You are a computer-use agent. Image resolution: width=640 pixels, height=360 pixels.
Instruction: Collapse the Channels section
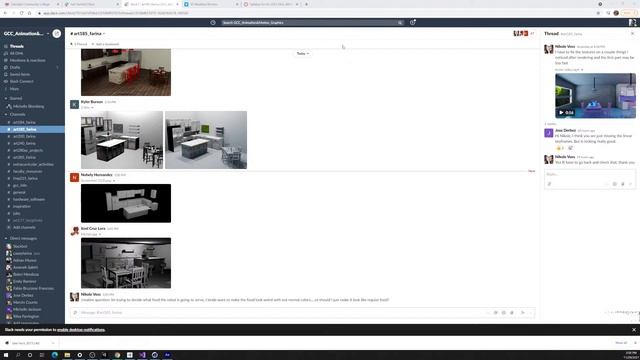point(6,115)
